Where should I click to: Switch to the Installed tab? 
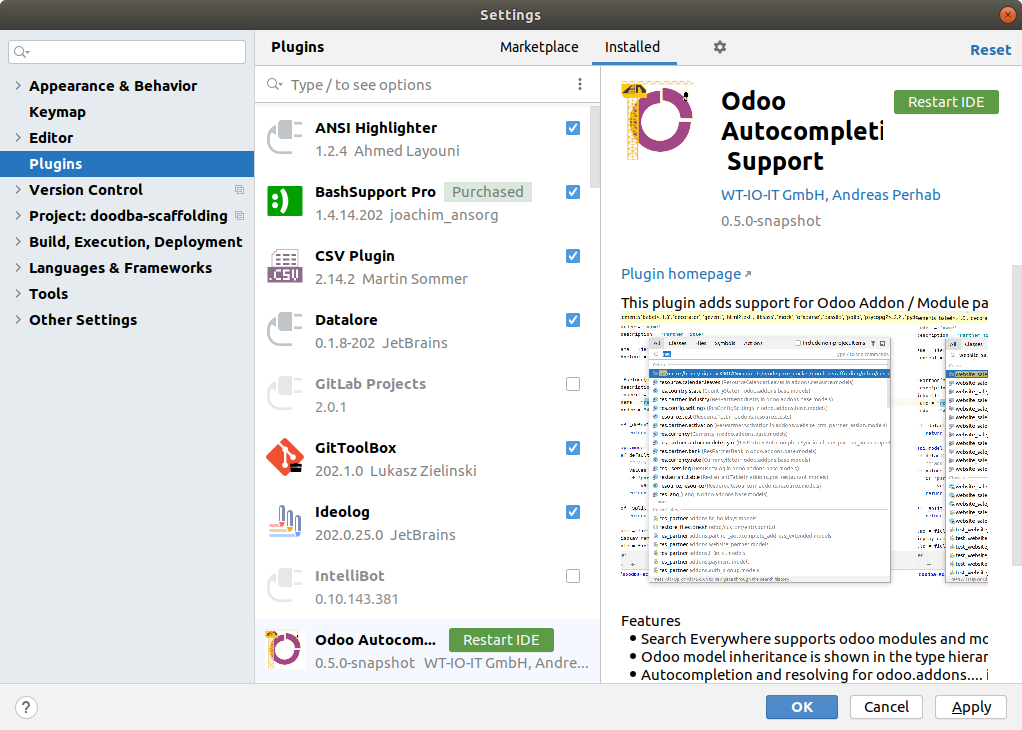click(632, 47)
